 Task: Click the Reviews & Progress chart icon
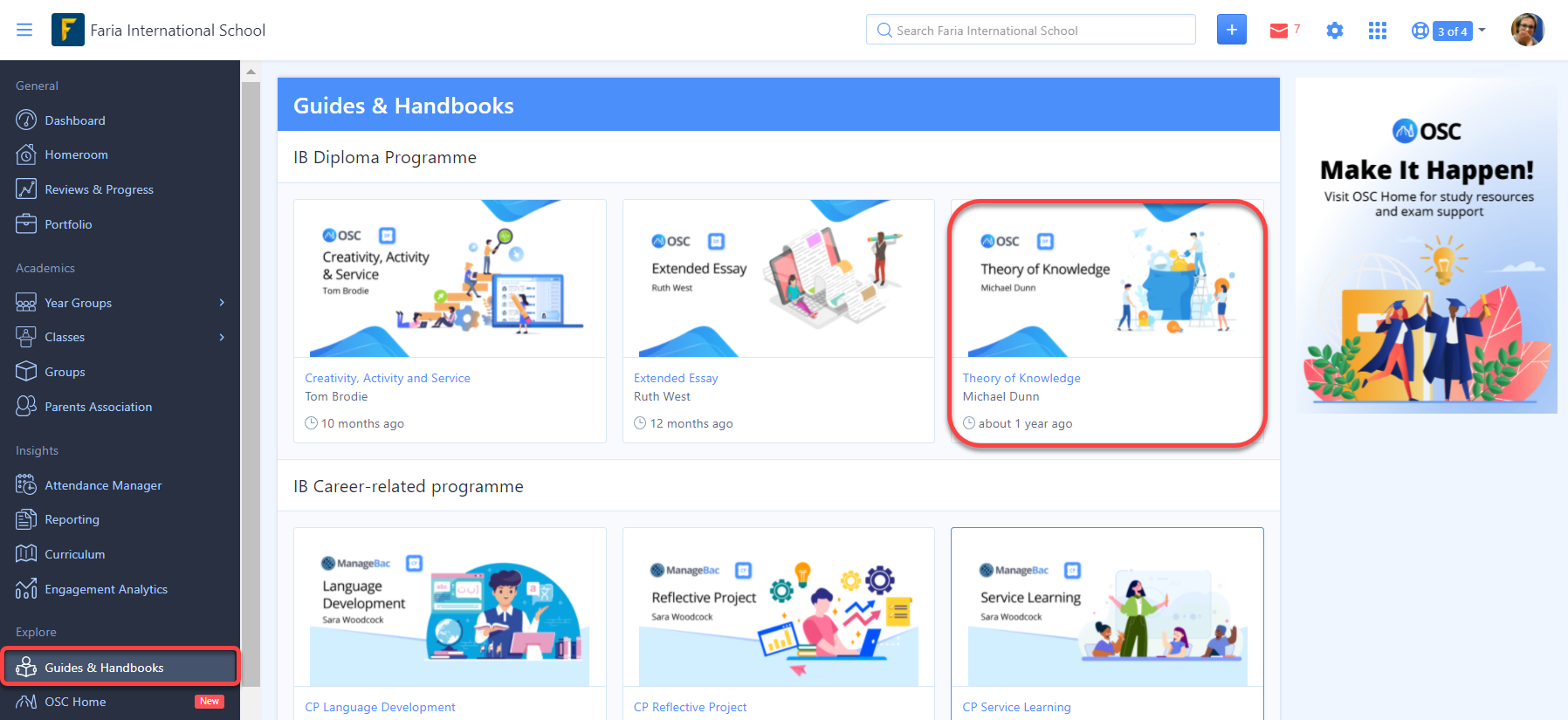26,189
